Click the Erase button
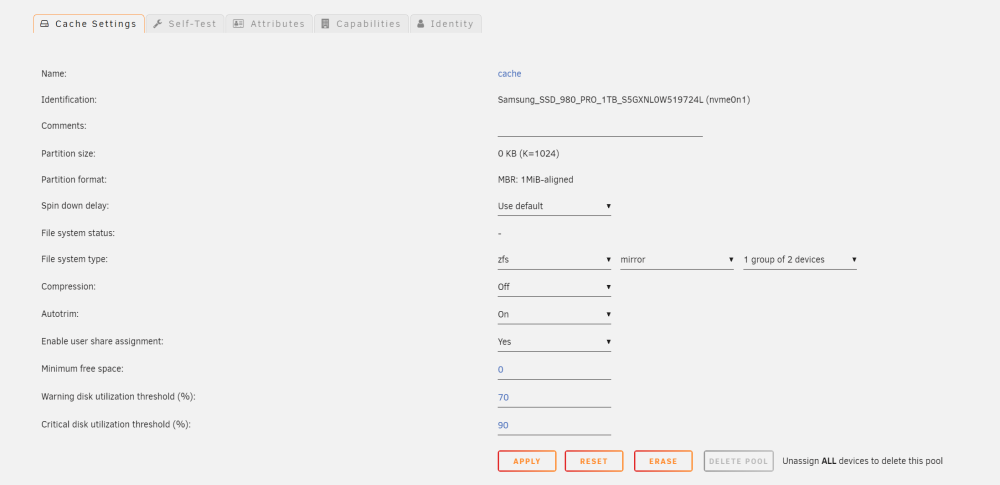The height and width of the screenshot is (485, 1000). click(663, 461)
